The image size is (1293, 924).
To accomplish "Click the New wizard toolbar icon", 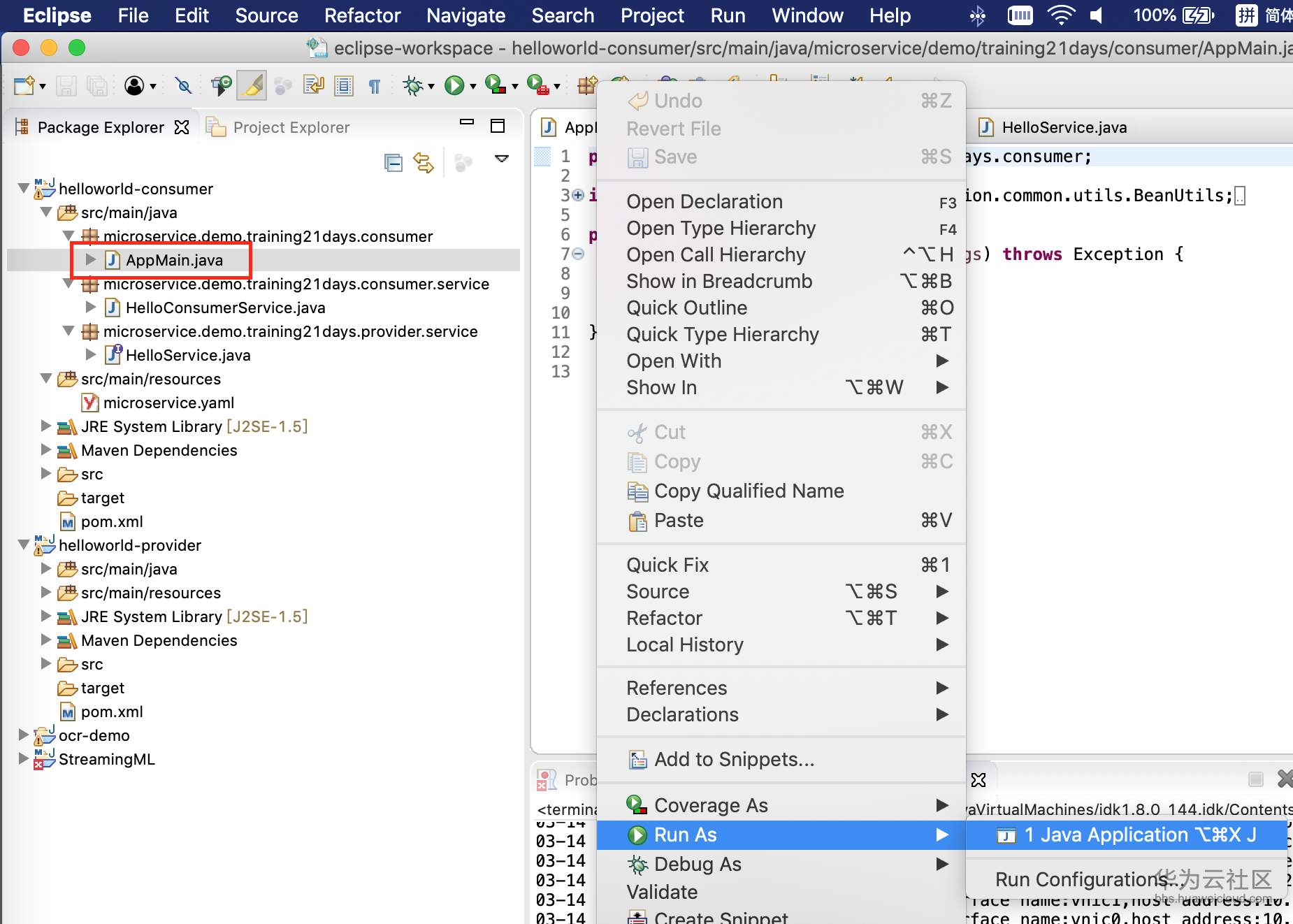I will pos(24,86).
